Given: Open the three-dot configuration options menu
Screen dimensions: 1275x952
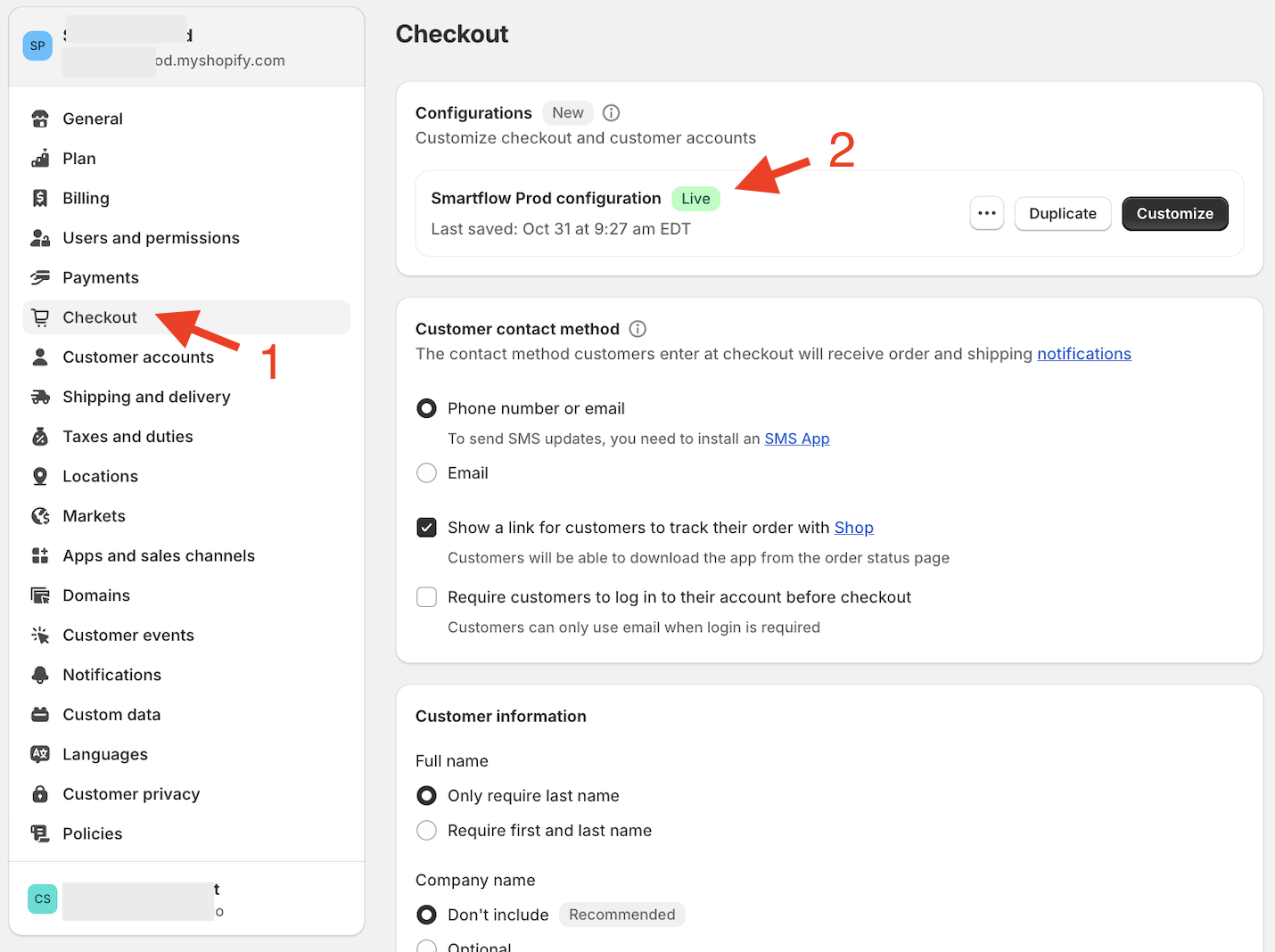Looking at the screenshot, I should click(x=987, y=214).
